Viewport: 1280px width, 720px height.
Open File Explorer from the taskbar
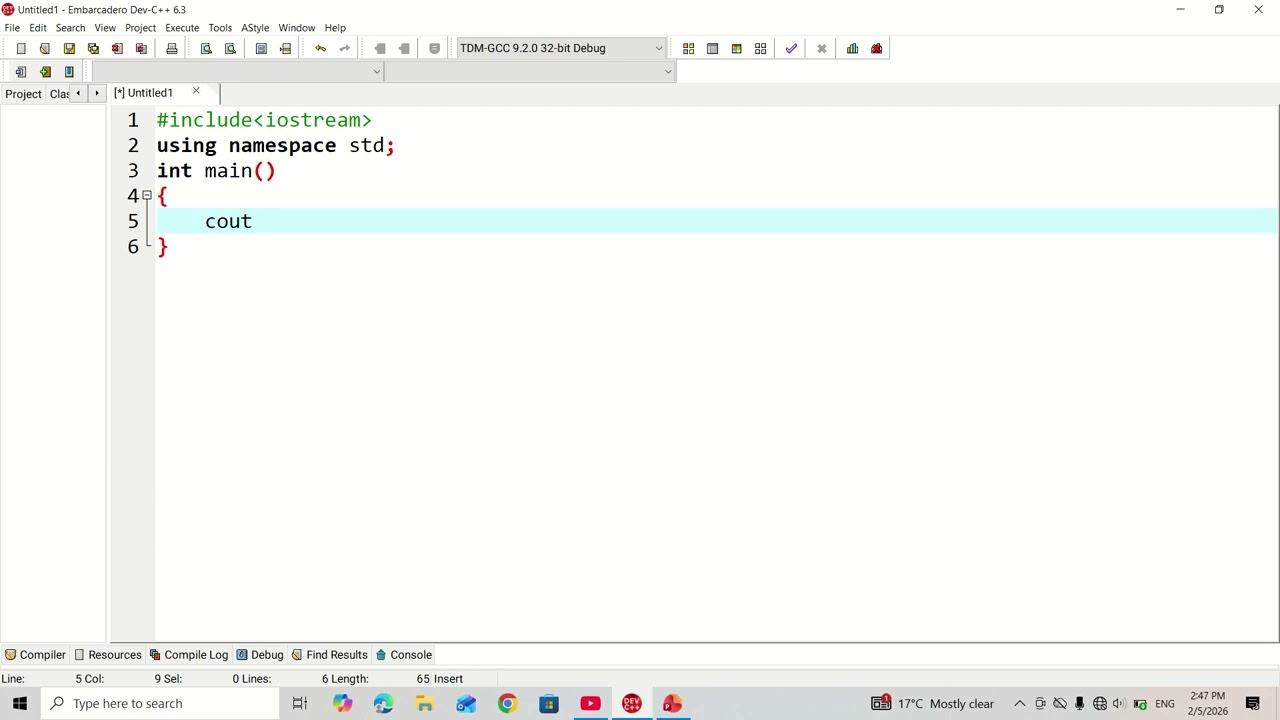click(425, 703)
